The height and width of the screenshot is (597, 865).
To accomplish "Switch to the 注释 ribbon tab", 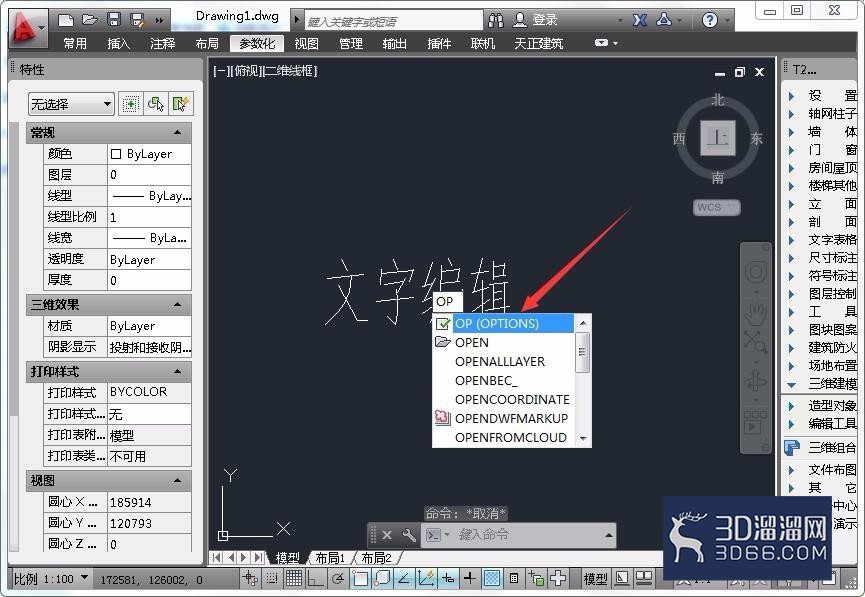I will 163,44.
